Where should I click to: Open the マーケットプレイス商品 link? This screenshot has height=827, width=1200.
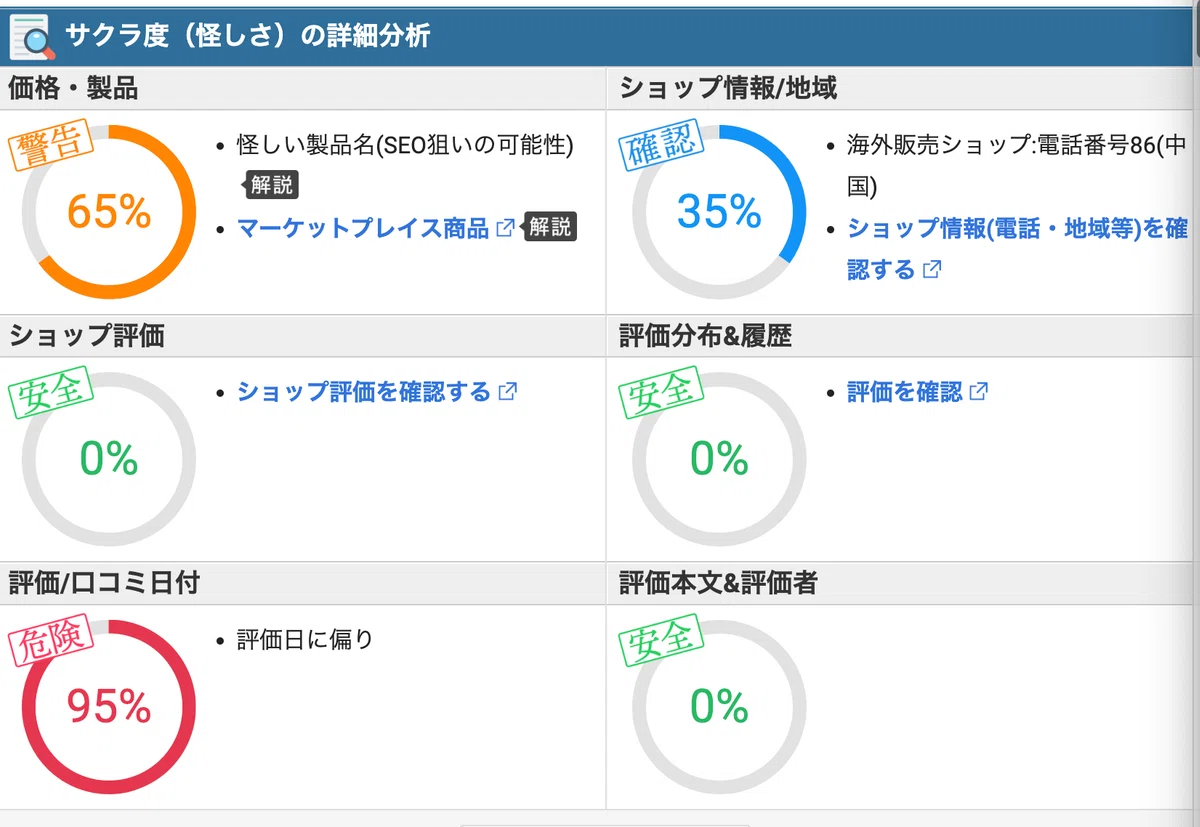[x=363, y=227]
